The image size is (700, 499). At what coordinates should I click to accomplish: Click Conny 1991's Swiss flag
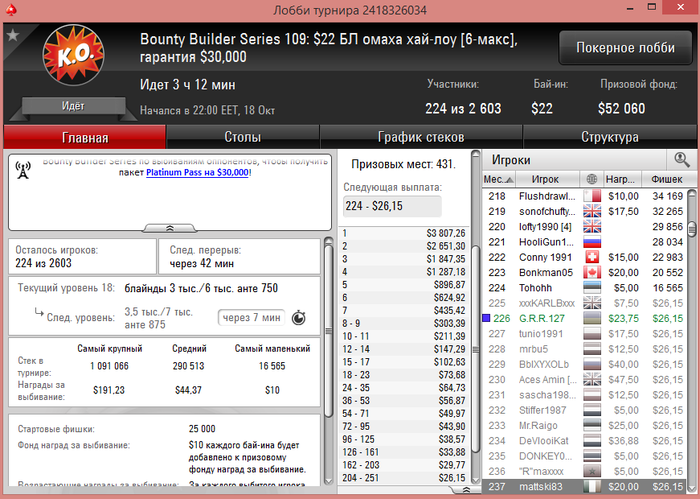592,257
